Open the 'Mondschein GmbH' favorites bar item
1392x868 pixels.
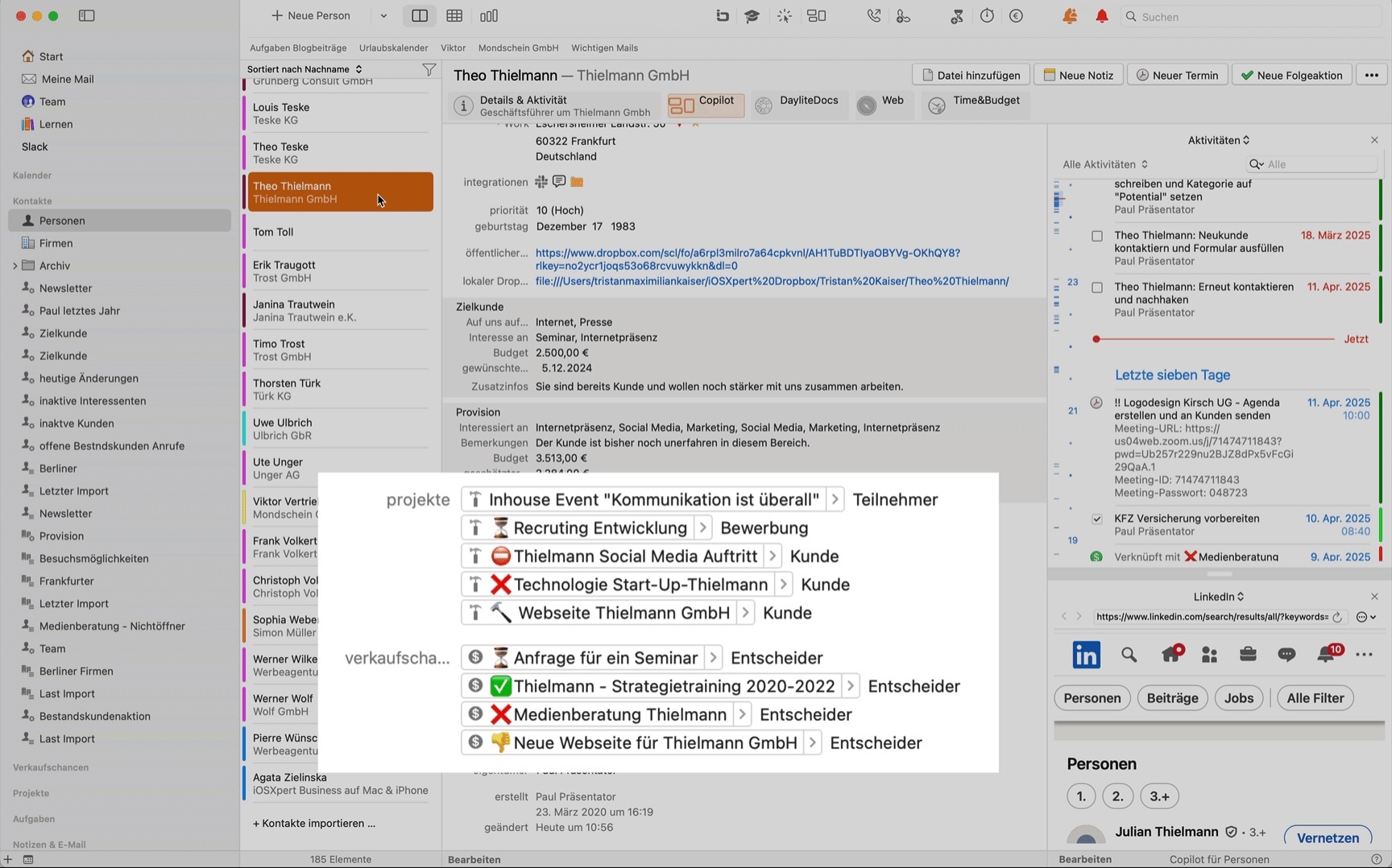518,48
